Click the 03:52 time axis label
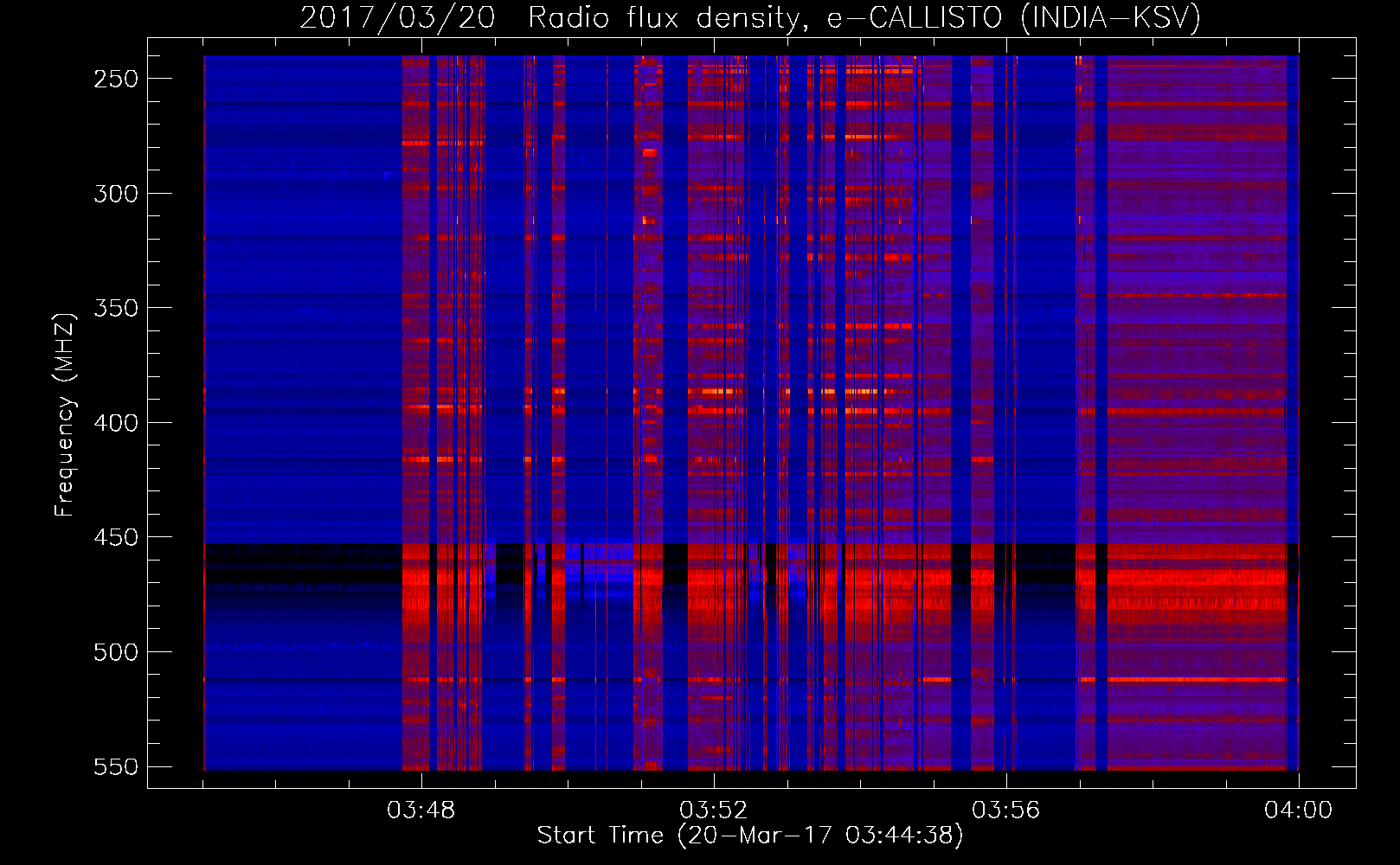 [x=713, y=811]
